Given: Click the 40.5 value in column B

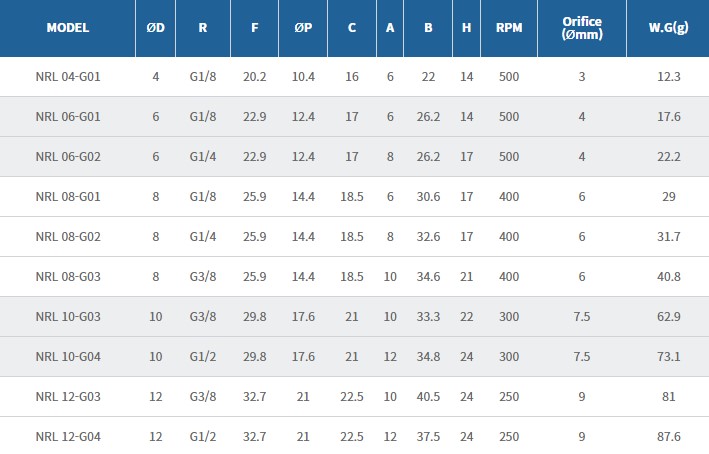Looking at the screenshot, I should pos(429,397).
